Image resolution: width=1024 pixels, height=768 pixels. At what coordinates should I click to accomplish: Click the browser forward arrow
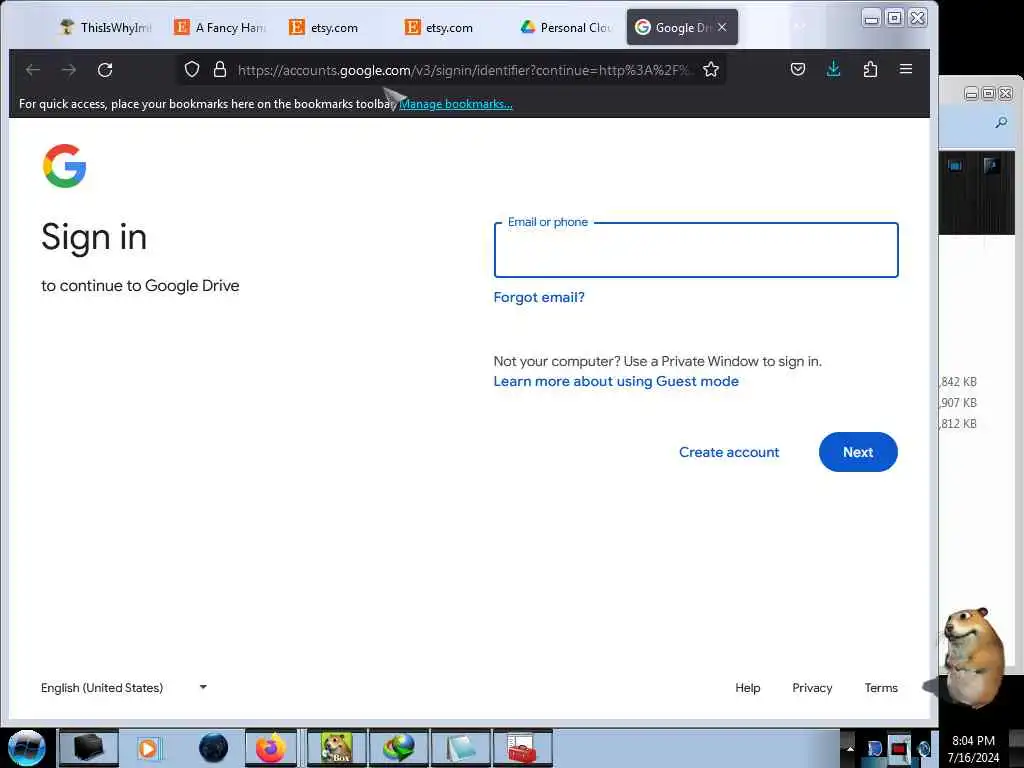[69, 70]
